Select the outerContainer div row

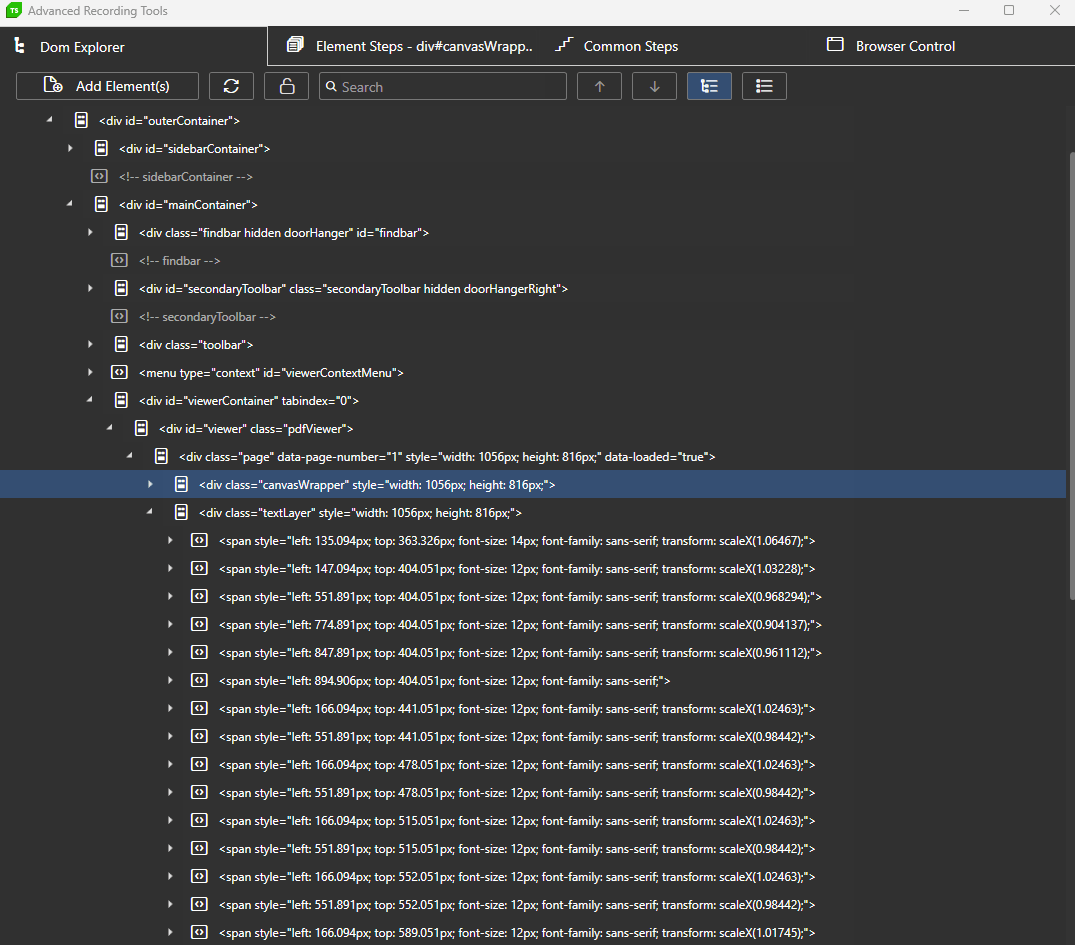coord(533,121)
